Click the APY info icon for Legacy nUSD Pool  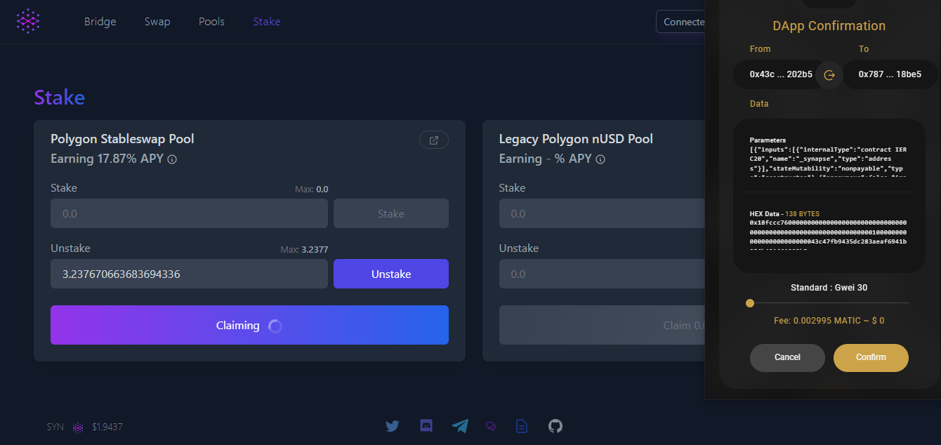pyautogui.click(x=600, y=160)
